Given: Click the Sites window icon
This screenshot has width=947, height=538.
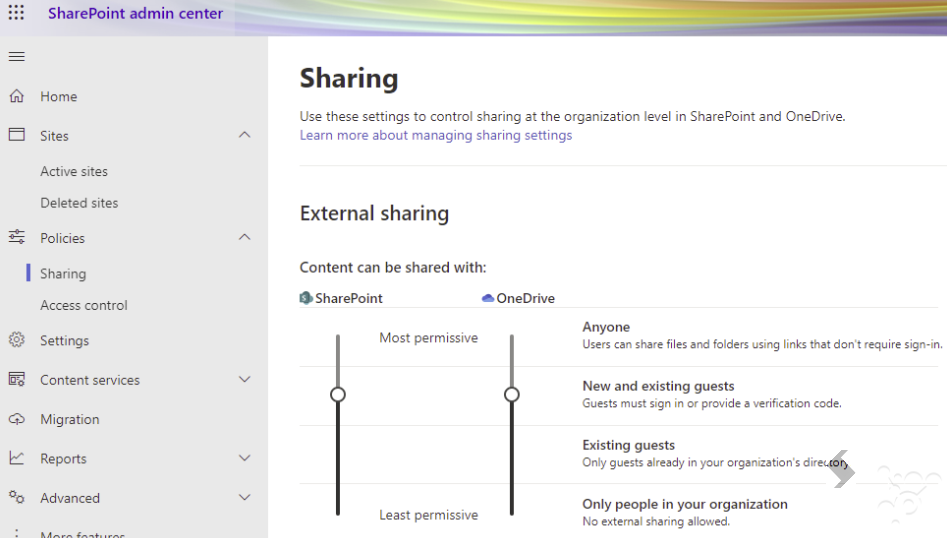Looking at the screenshot, I should (17, 135).
